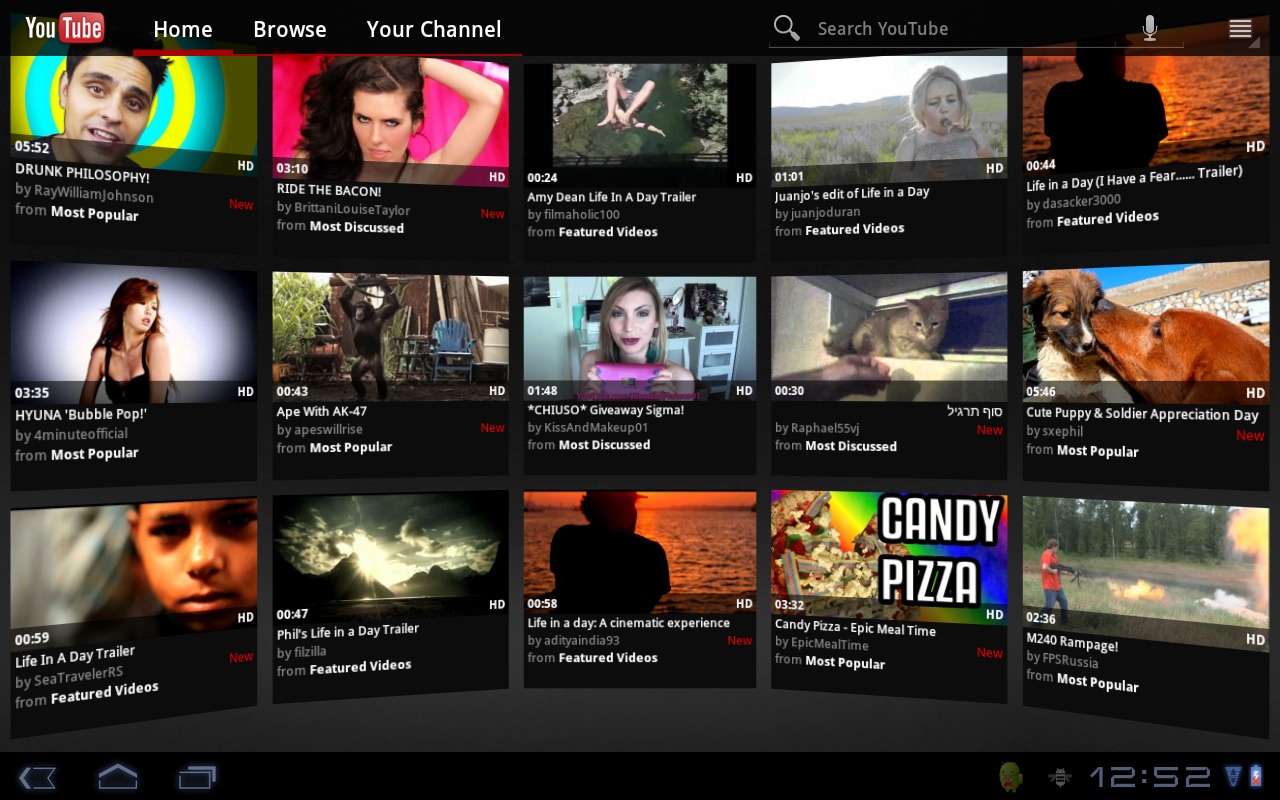This screenshot has width=1280, height=800.
Task: Click the 'DRUNK PHILOSOPHY!' title text
Action: pyautogui.click(x=82, y=174)
